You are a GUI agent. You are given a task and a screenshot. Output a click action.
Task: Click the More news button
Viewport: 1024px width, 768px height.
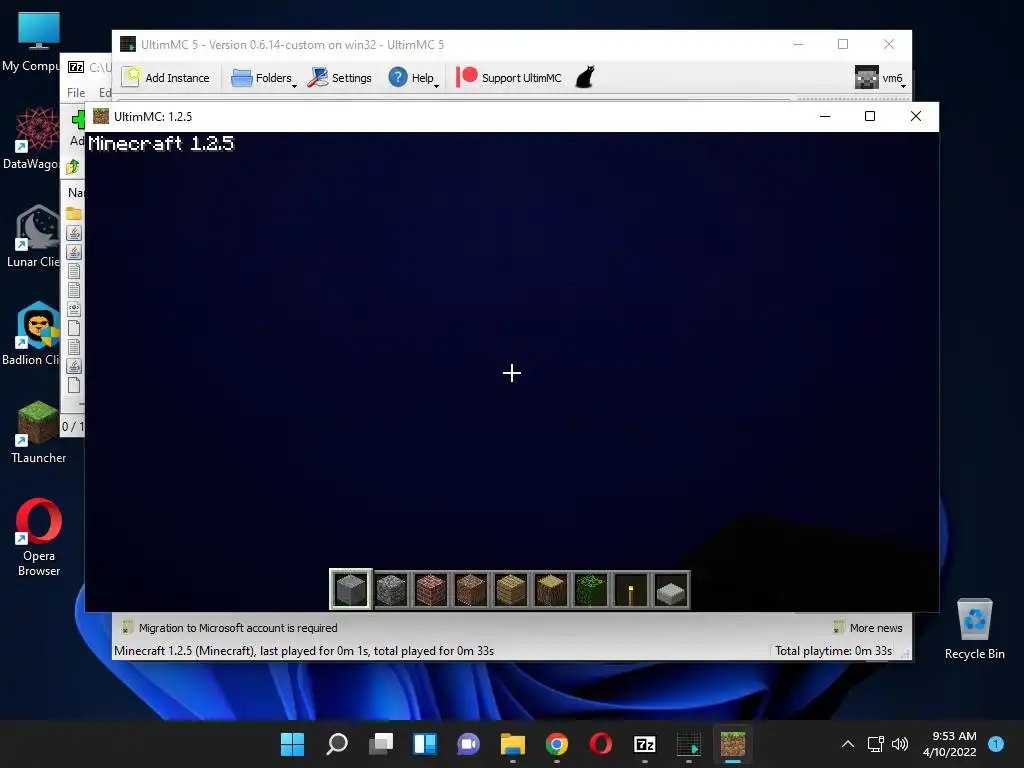click(x=868, y=628)
